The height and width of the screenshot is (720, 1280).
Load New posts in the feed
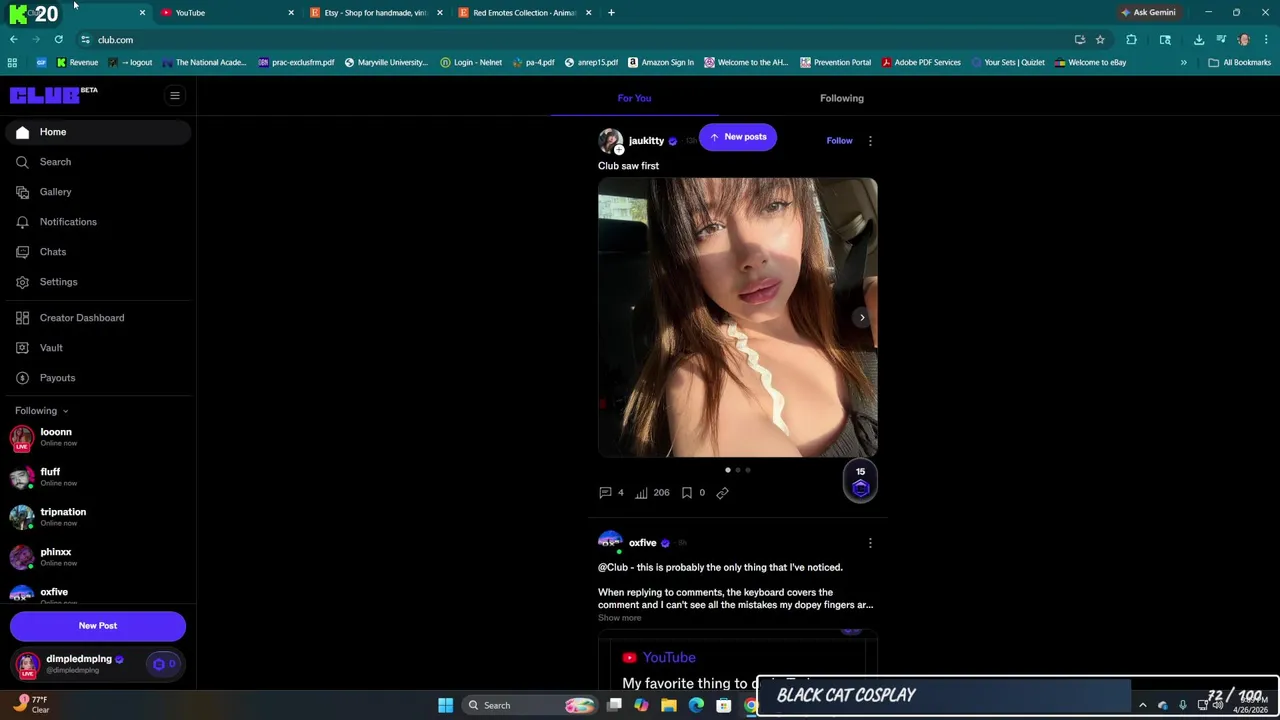[x=738, y=137]
